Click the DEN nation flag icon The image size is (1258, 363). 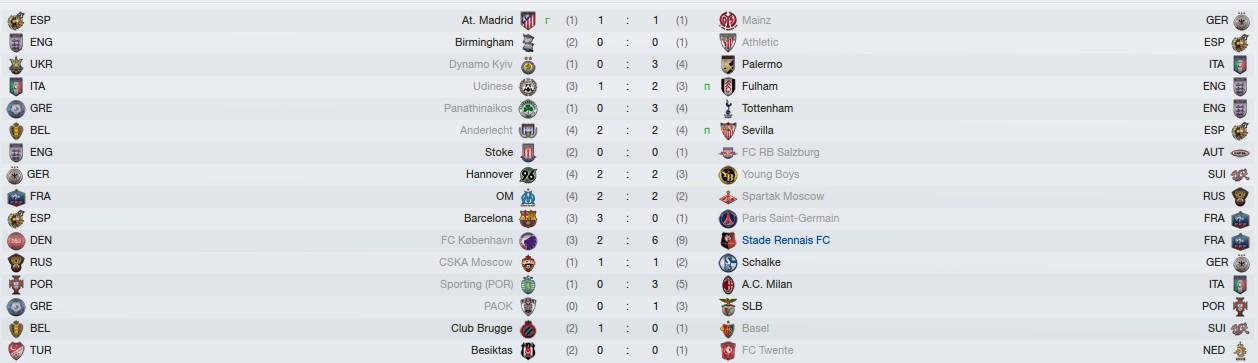[16, 240]
